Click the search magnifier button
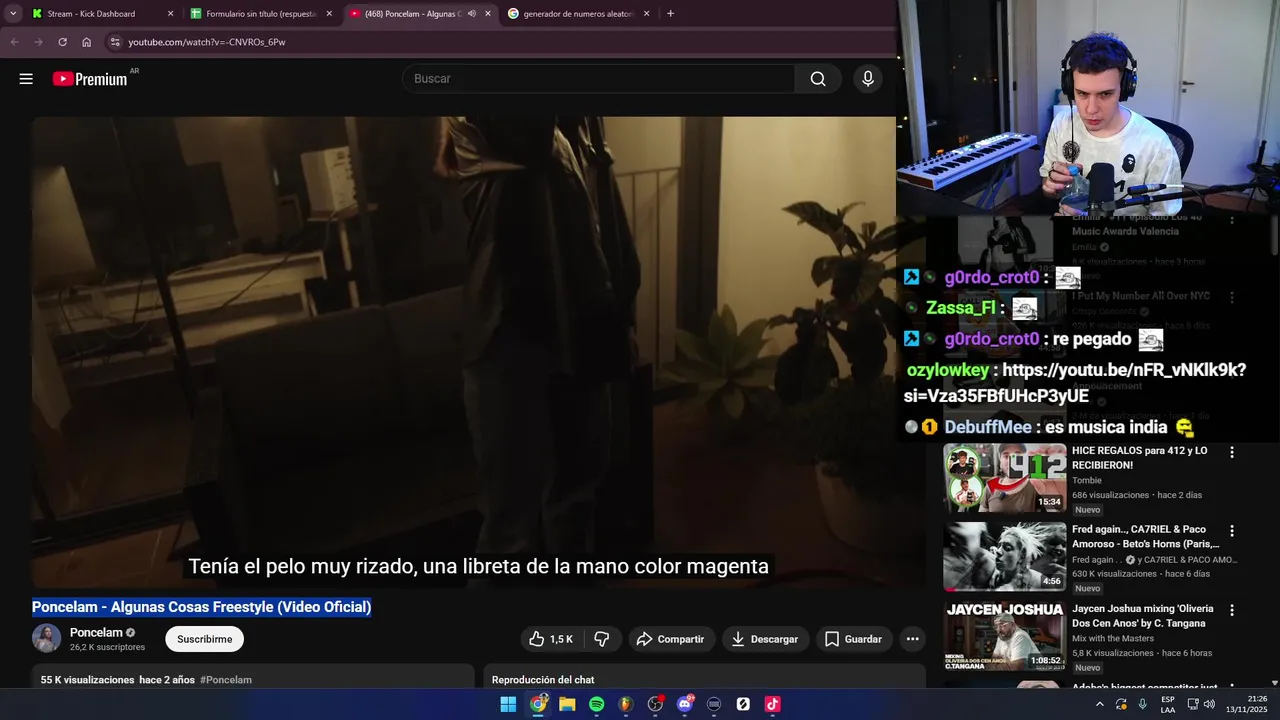 (x=818, y=79)
